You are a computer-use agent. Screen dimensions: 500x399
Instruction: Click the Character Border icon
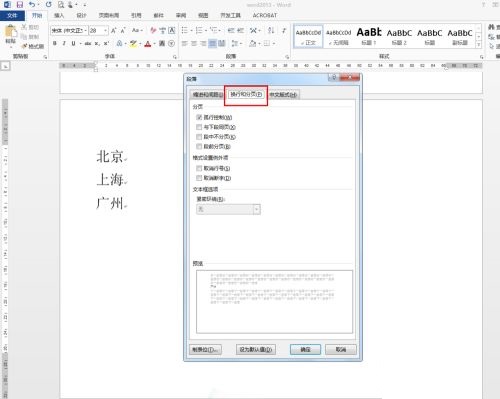point(172,31)
